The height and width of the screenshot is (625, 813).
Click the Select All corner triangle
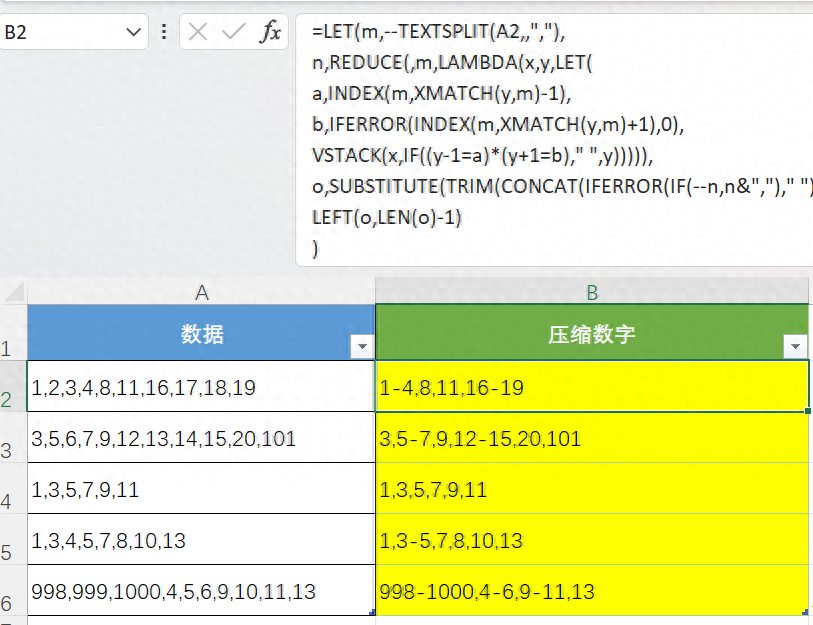14,293
